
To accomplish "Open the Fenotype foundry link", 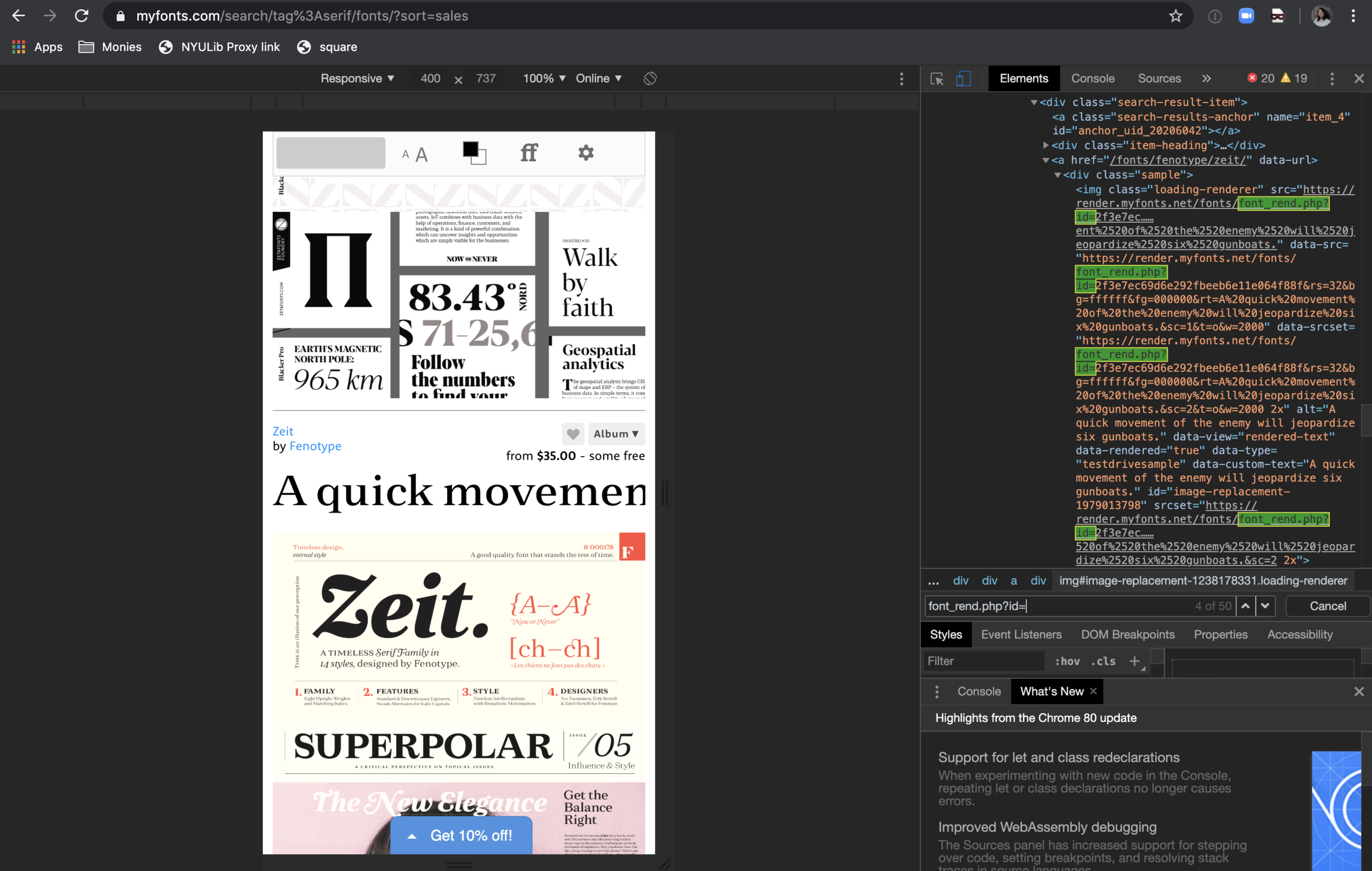I will pyautogui.click(x=315, y=446).
